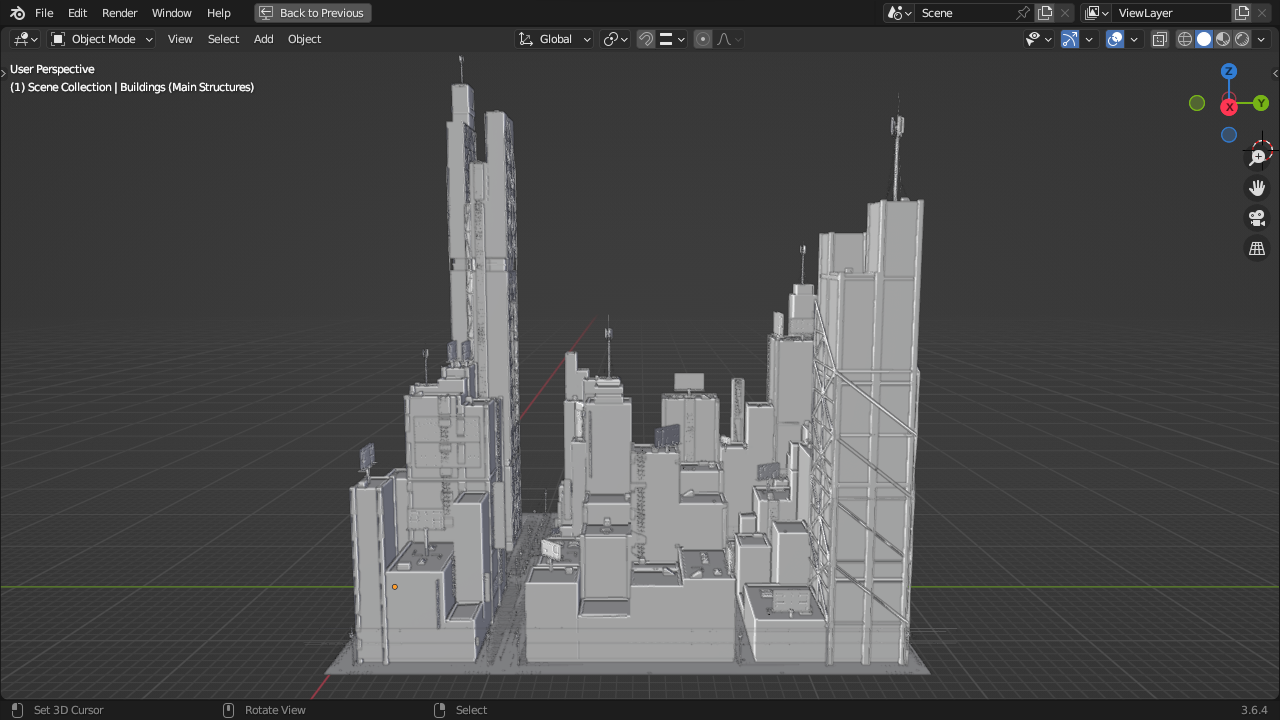Open the Add menu
This screenshot has height=720, width=1280.
263,39
